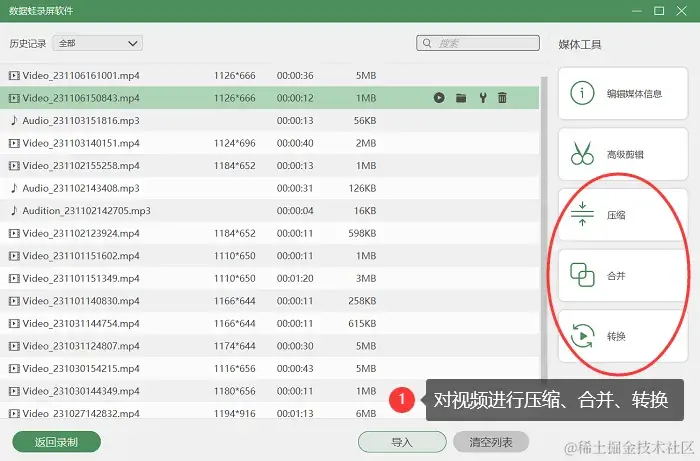The height and width of the screenshot is (461, 700).
Task: Select file name Video_231103140151.mp4
Action: (81, 143)
